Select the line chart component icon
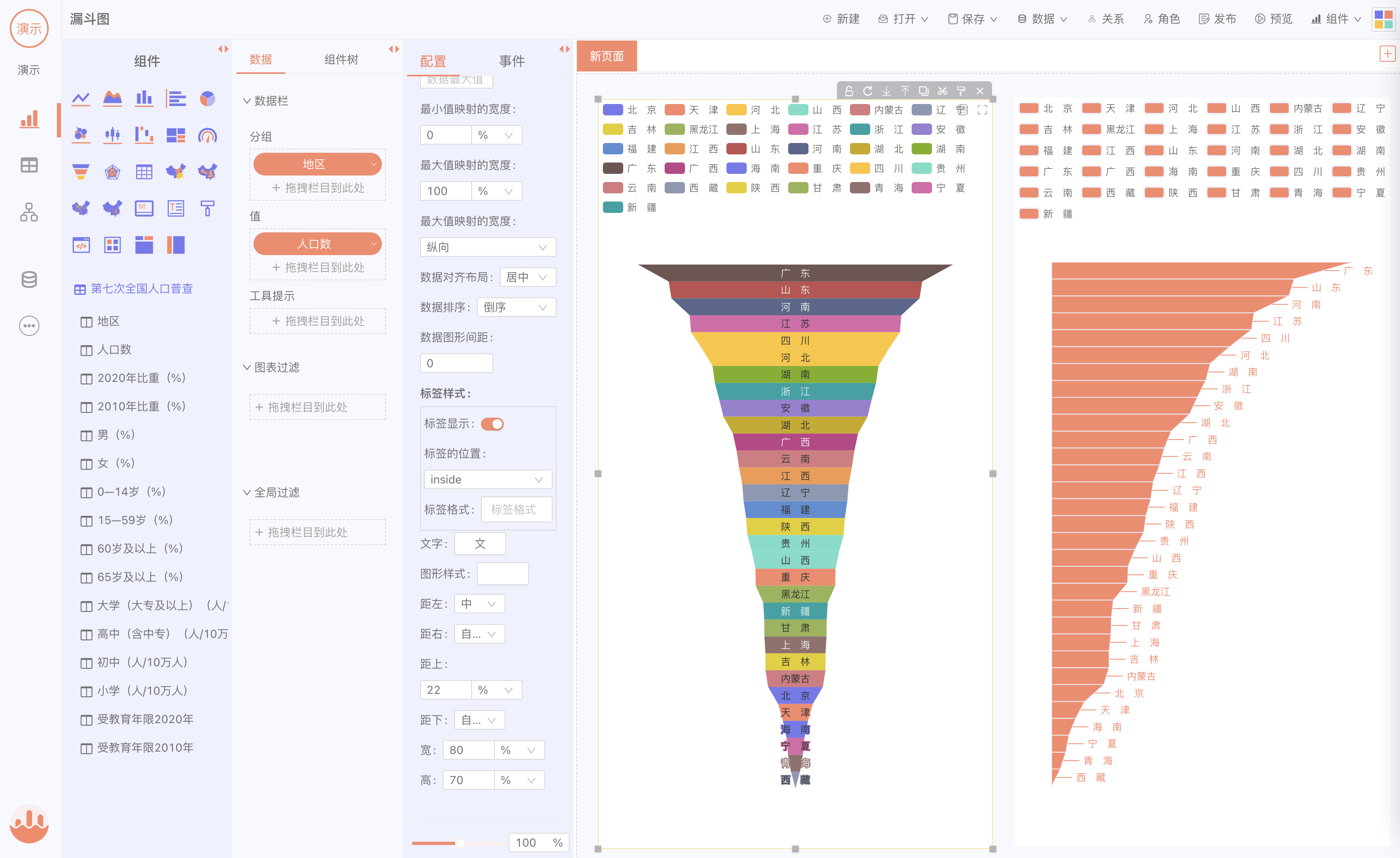This screenshot has width=1400, height=858. 81,99
